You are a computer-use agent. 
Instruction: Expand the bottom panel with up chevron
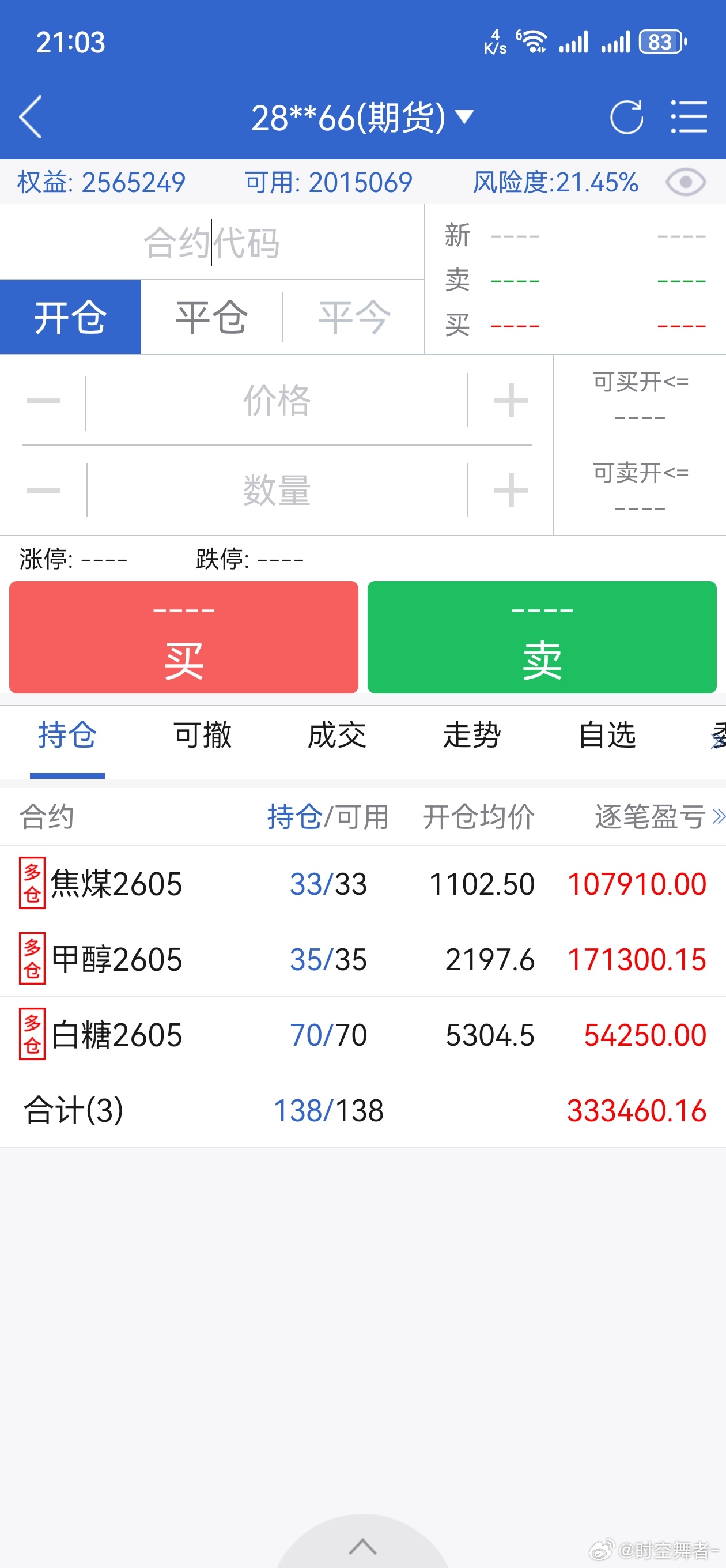(362, 1546)
